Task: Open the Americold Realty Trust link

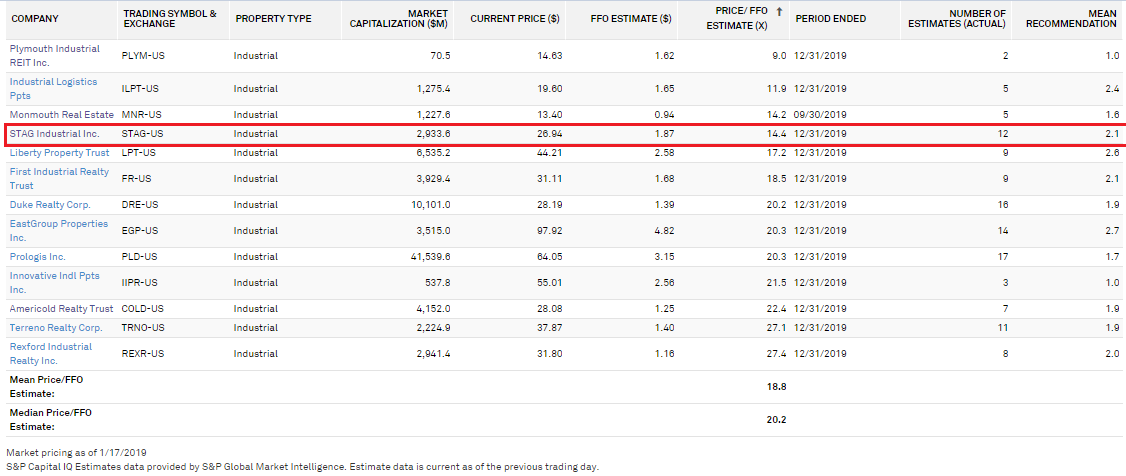Action: [x=62, y=309]
